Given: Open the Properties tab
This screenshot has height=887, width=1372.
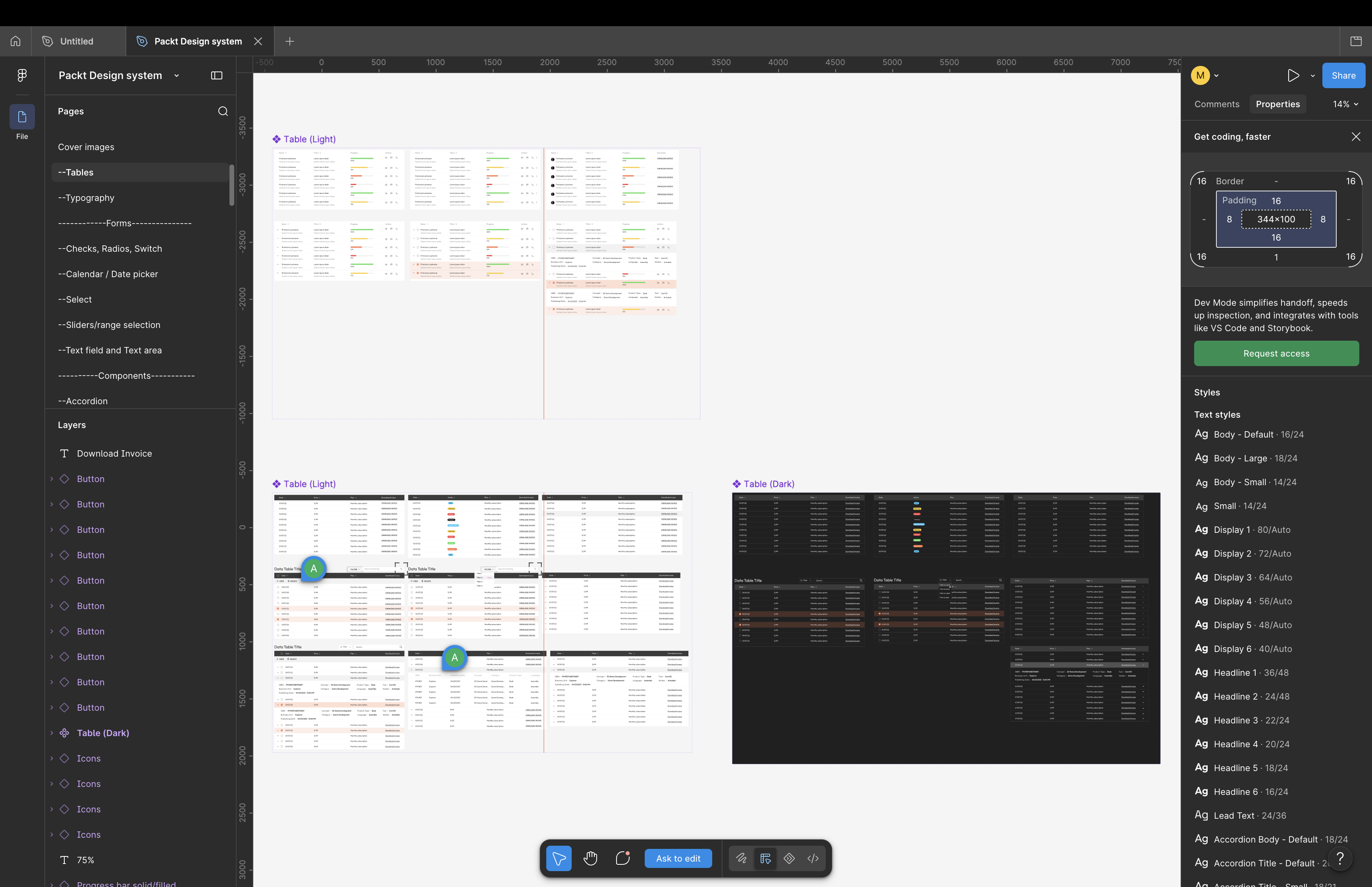Looking at the screenshot, I should (x=1278, y=104).
